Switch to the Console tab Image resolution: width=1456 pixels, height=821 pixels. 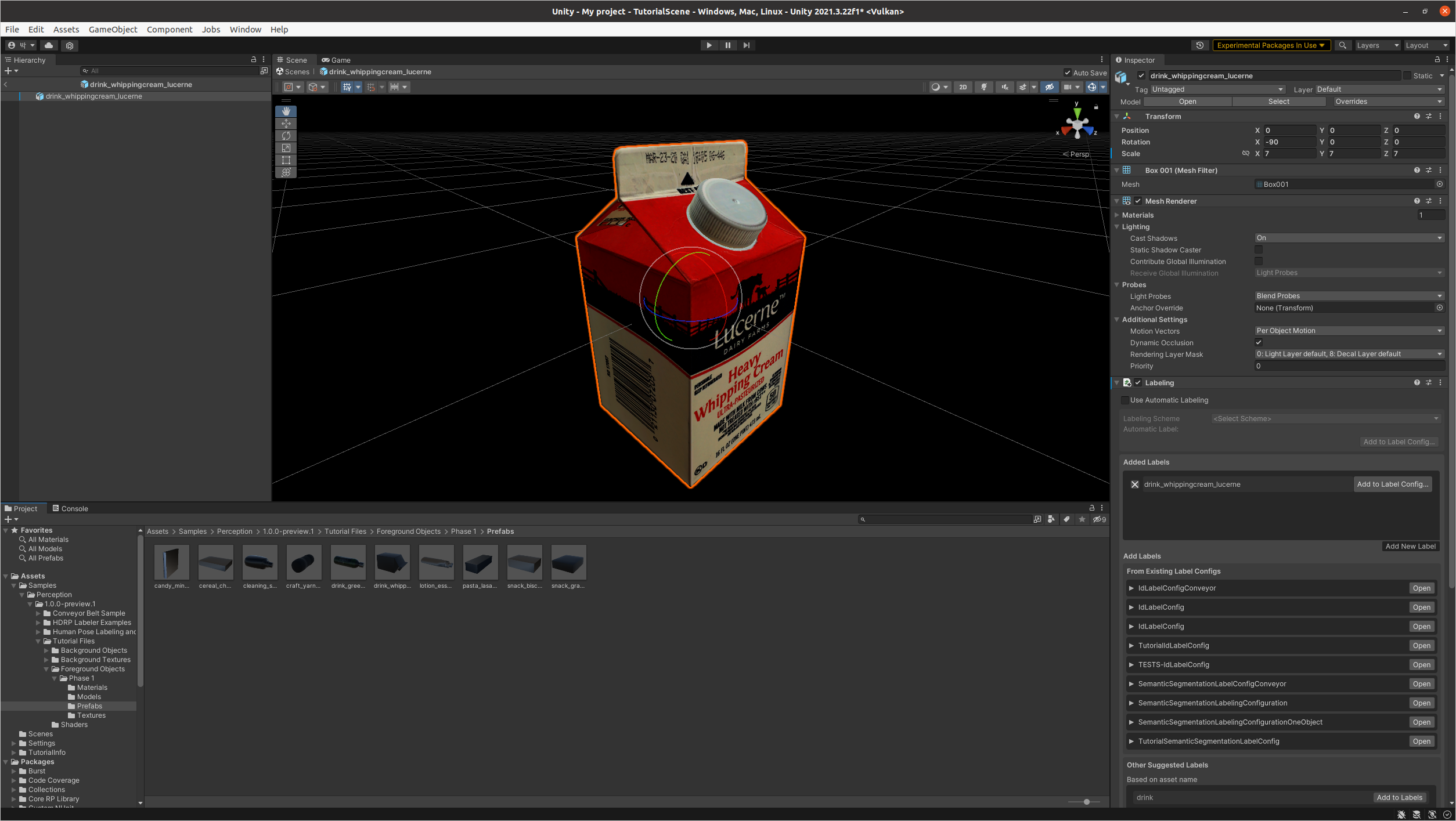[x=70, y=508]
